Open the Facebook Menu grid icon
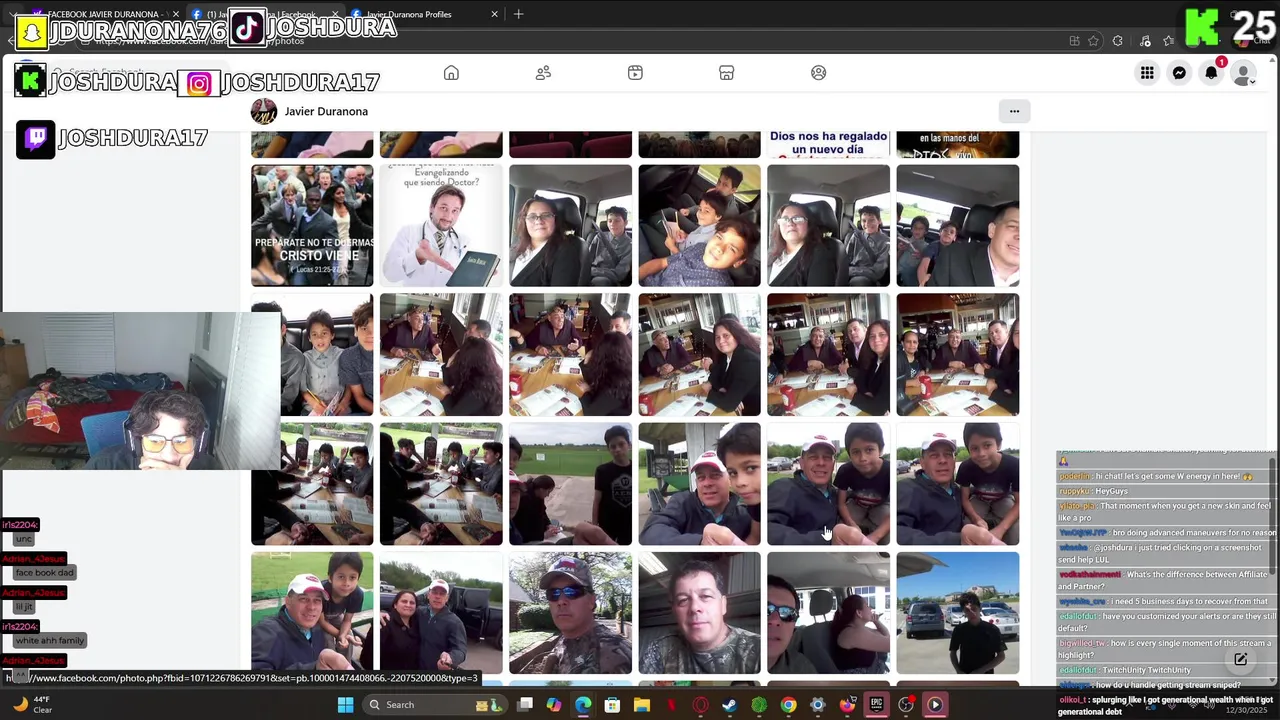 (x=1147, y=73)
